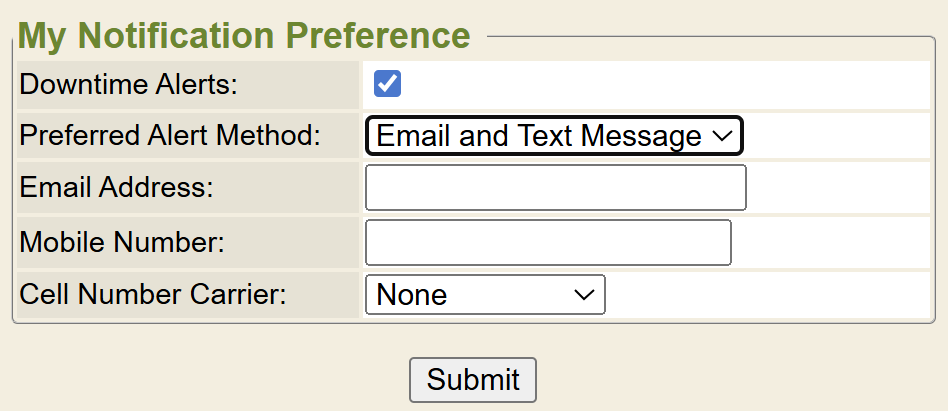Viewport: 948px width, 411px height.
Task: Select the "Email and Text Message" option text
Action: click(x=539, y=136)
